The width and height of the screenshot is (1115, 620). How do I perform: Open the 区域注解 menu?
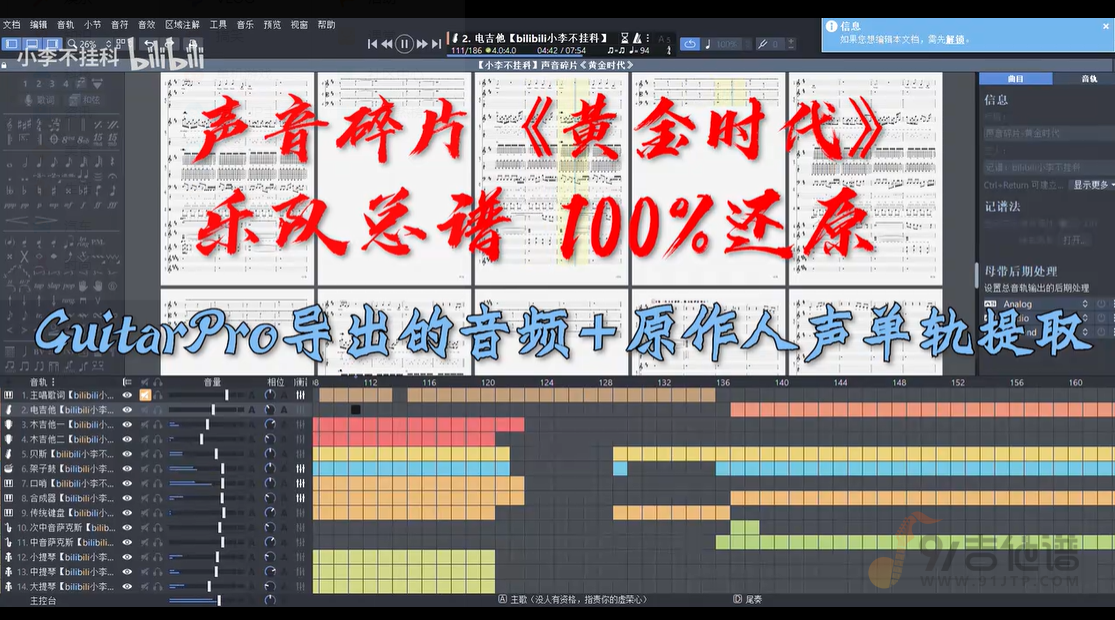point(183,25)
